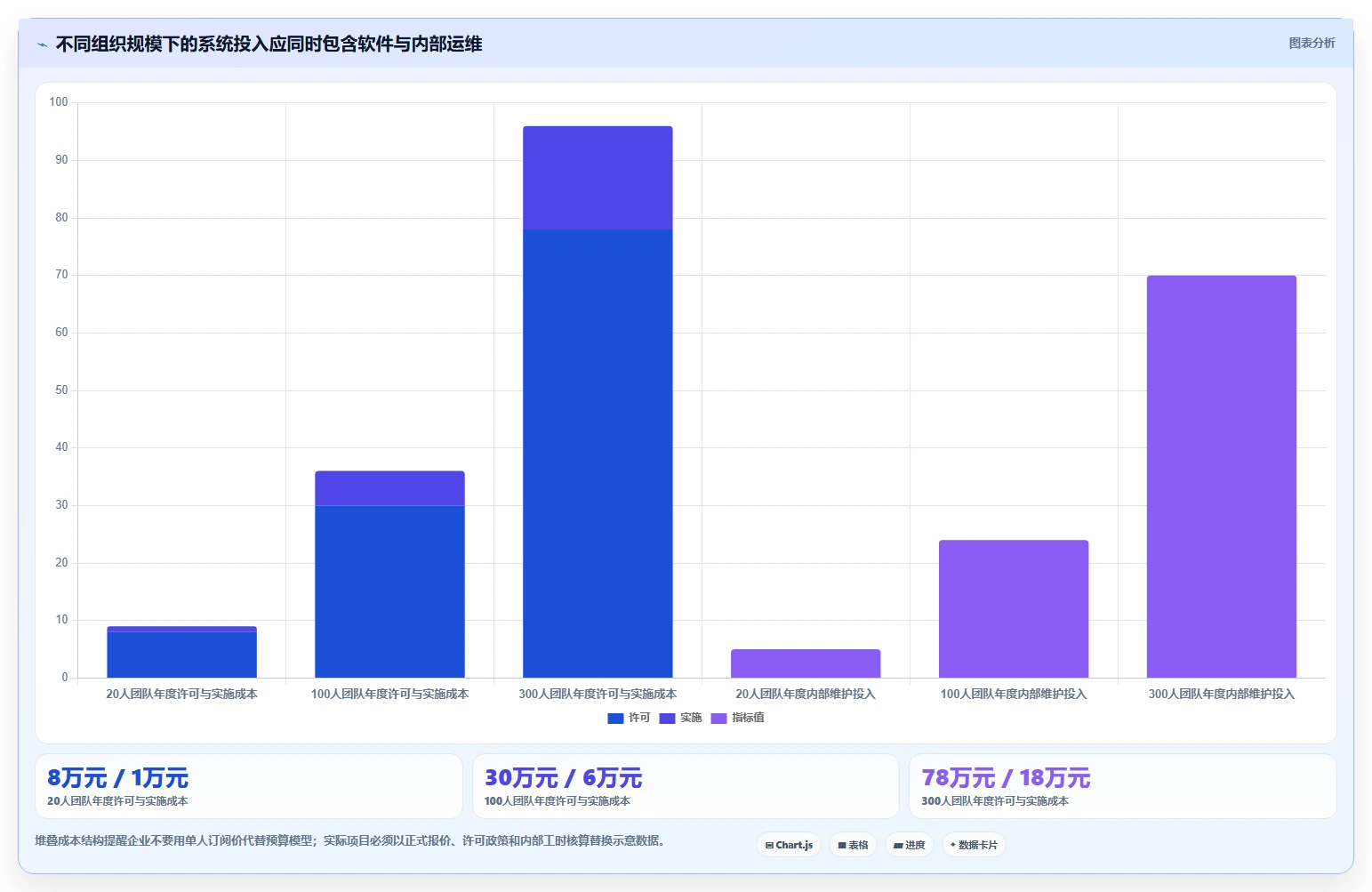Click the y-axis value 100
This screenshot has width=1372, height=892.
tap(59, 102)
